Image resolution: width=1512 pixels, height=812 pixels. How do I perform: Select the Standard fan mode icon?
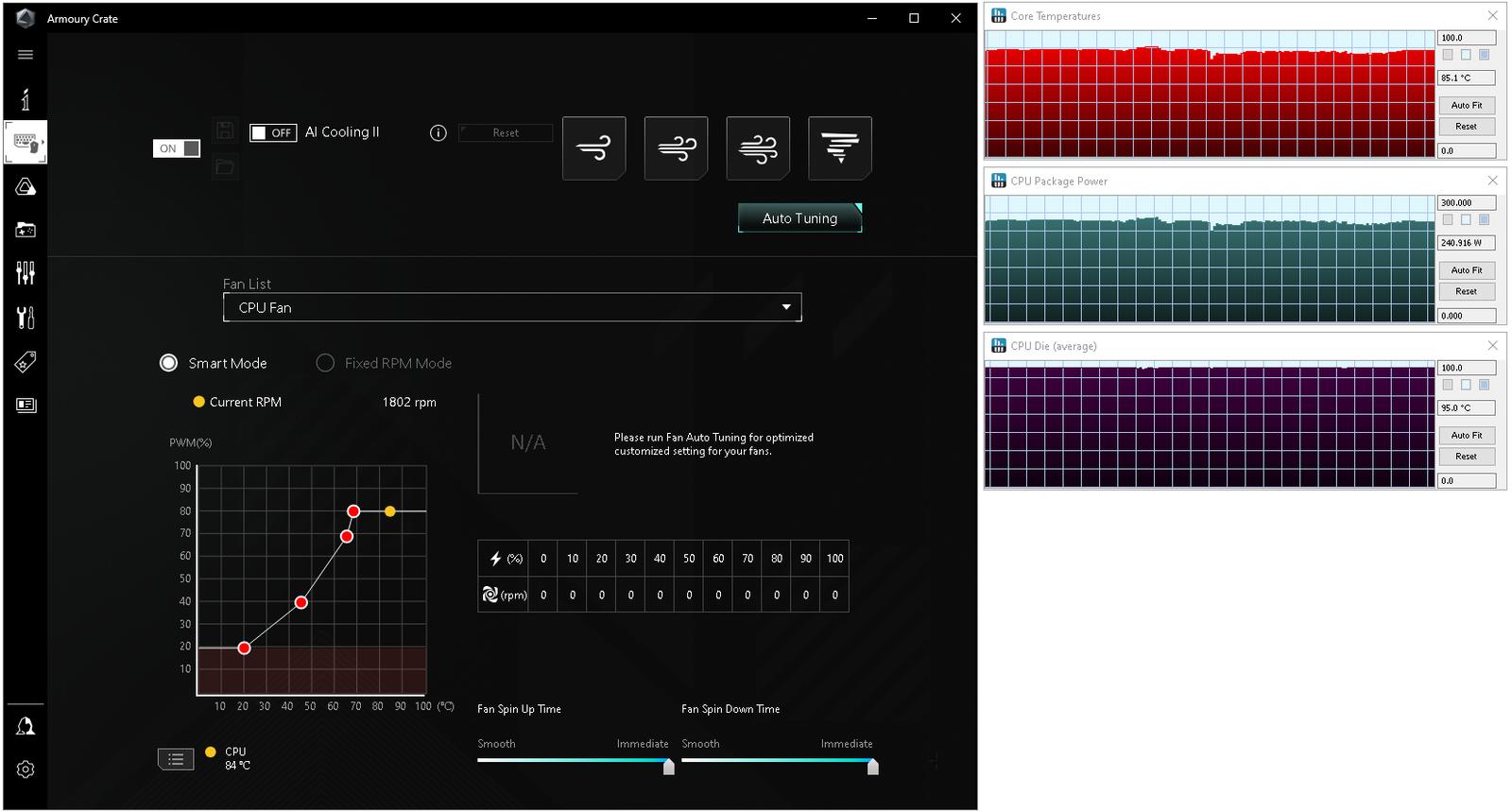pyautogui.click(x=677, y=148)
